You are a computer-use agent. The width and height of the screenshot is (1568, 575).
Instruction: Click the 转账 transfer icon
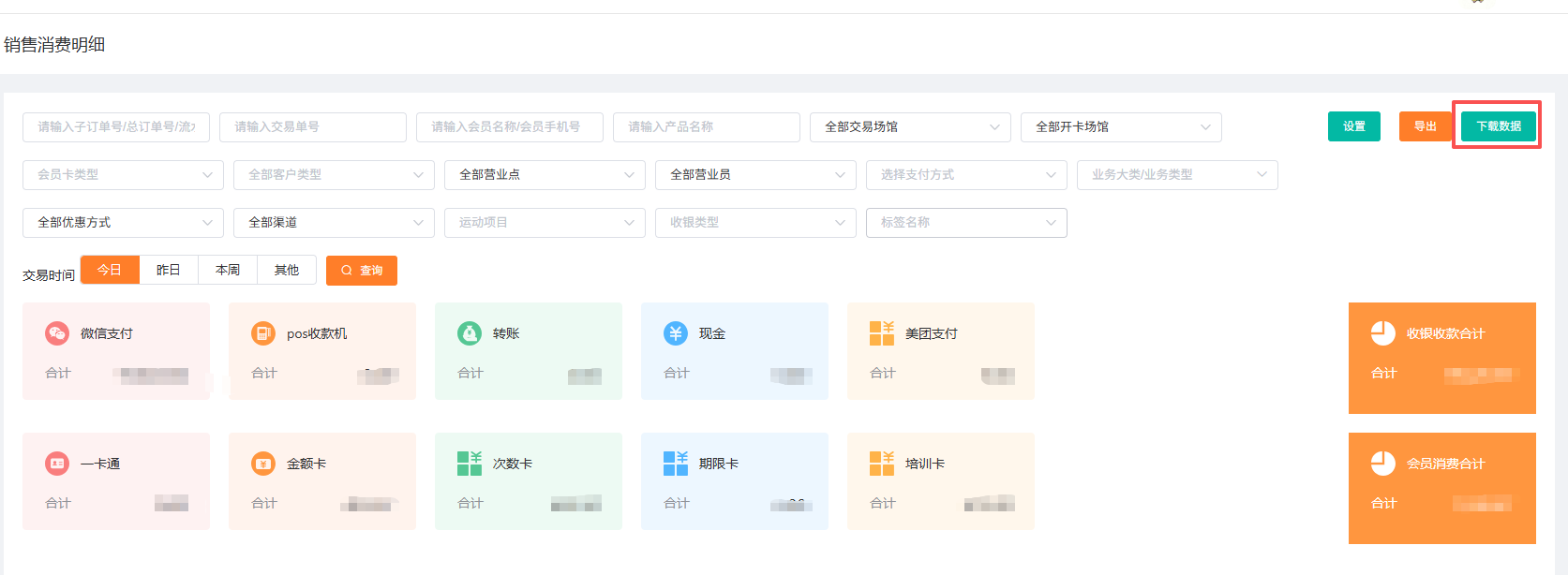[470, 333]
